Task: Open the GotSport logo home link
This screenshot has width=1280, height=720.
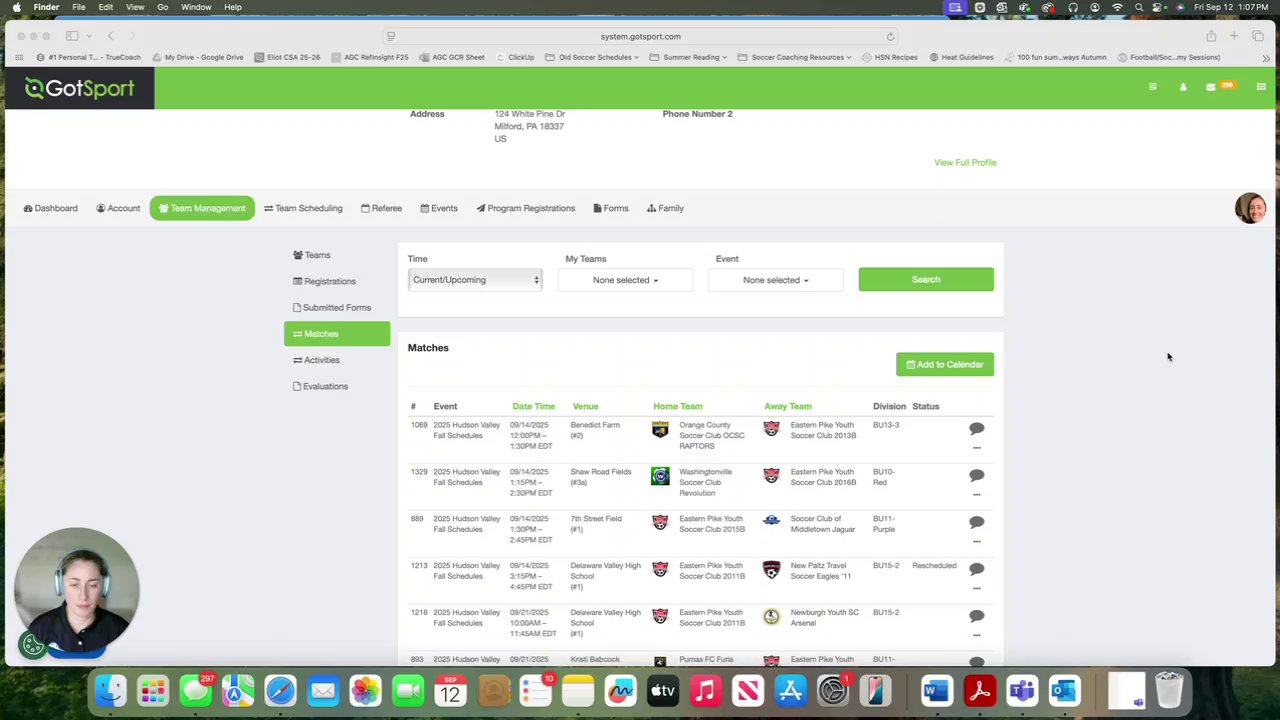Action: click(79, 89)
